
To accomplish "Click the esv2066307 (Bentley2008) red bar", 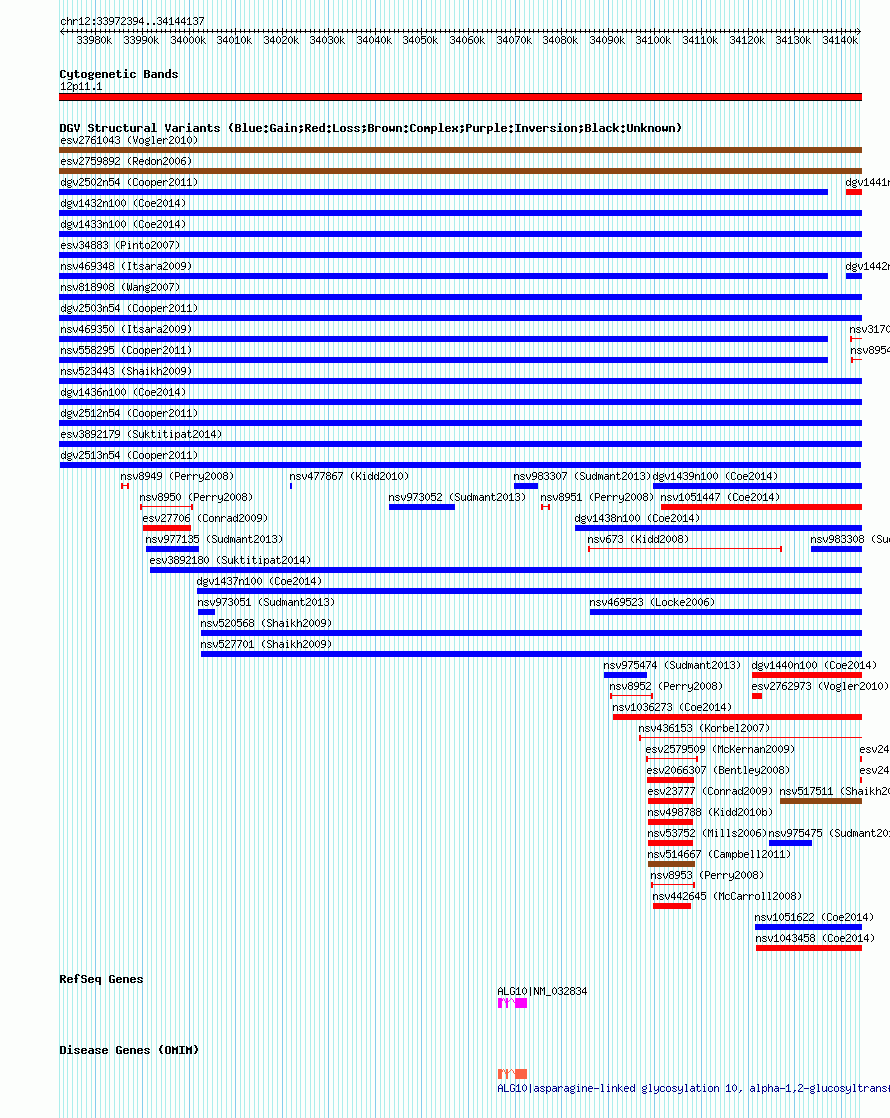I will click(x=670, y=780).
